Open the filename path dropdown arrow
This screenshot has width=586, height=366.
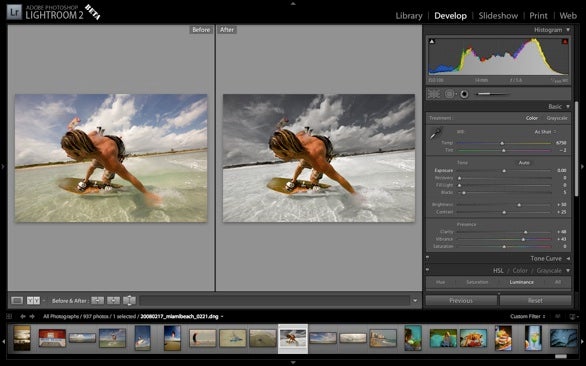(x=222, y=317)
